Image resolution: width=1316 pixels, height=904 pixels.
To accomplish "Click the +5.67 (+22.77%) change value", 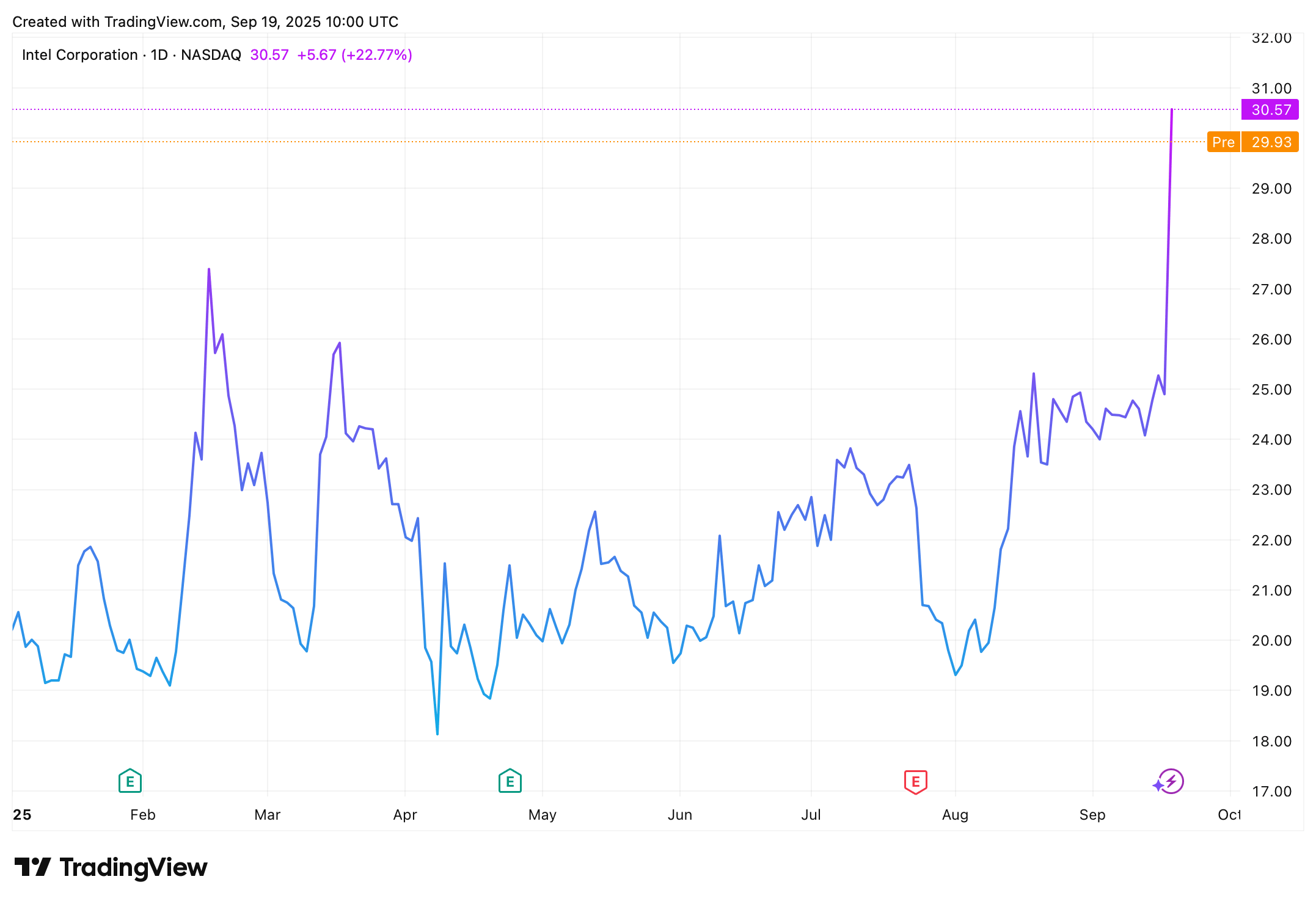I will 354,55.
